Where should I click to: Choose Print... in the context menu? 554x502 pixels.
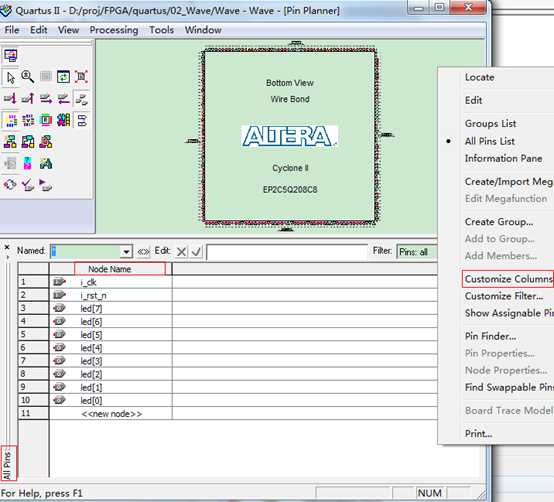[478, 433]
